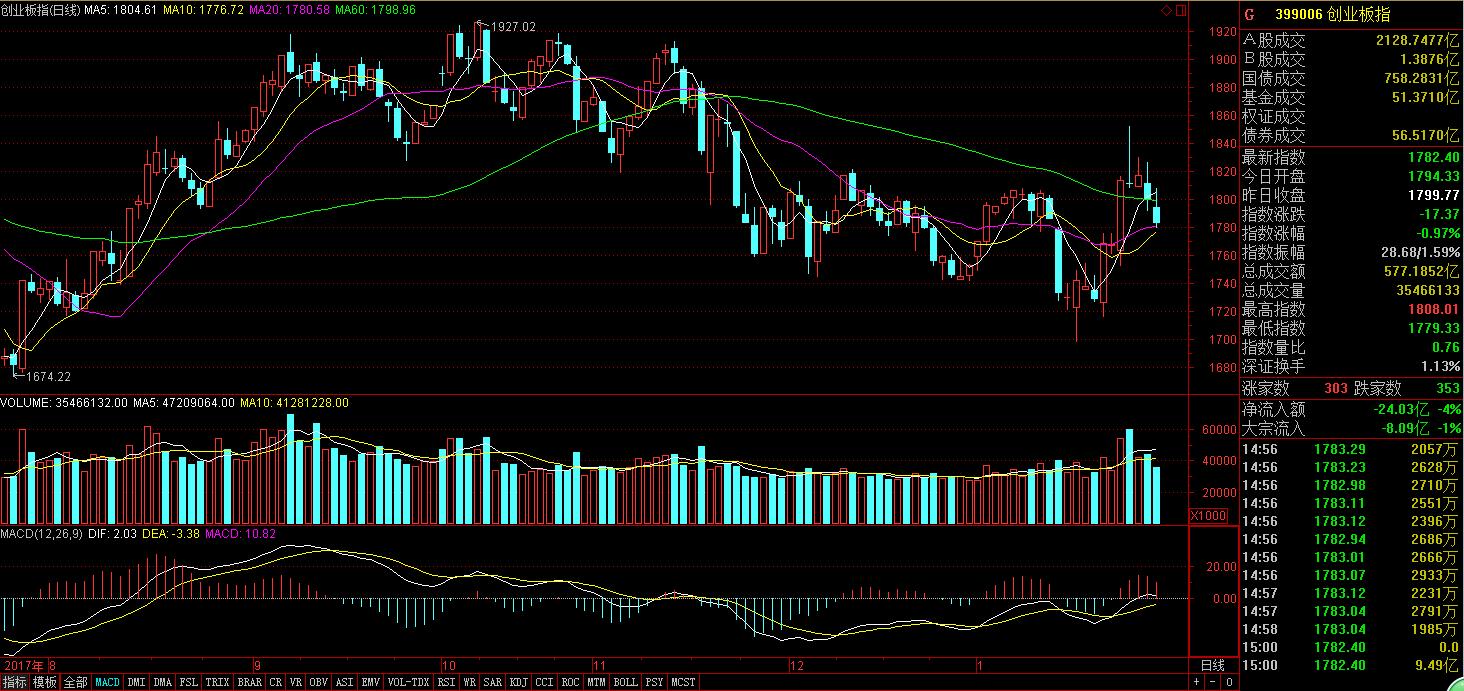
Task: Select the BRAR indicator tab
Action: (249, 682)
